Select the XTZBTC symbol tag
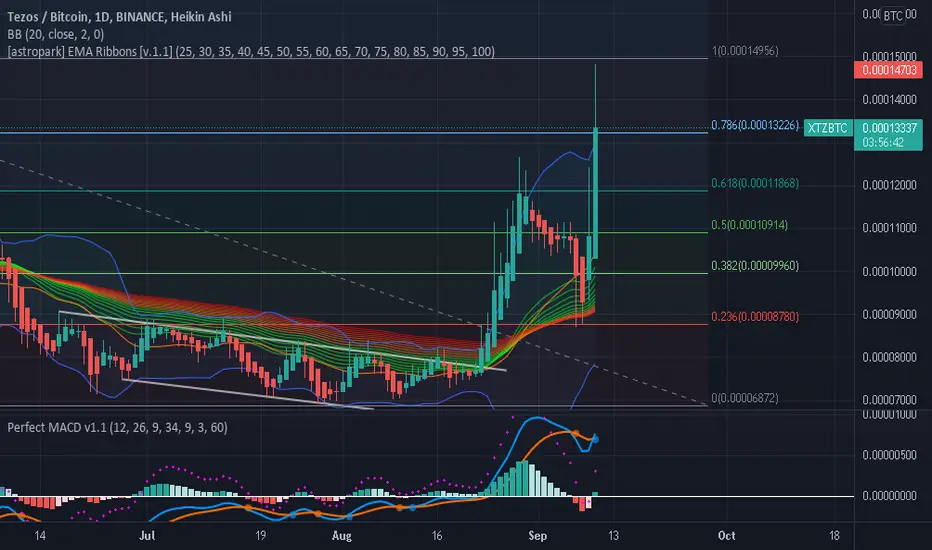 827,128
